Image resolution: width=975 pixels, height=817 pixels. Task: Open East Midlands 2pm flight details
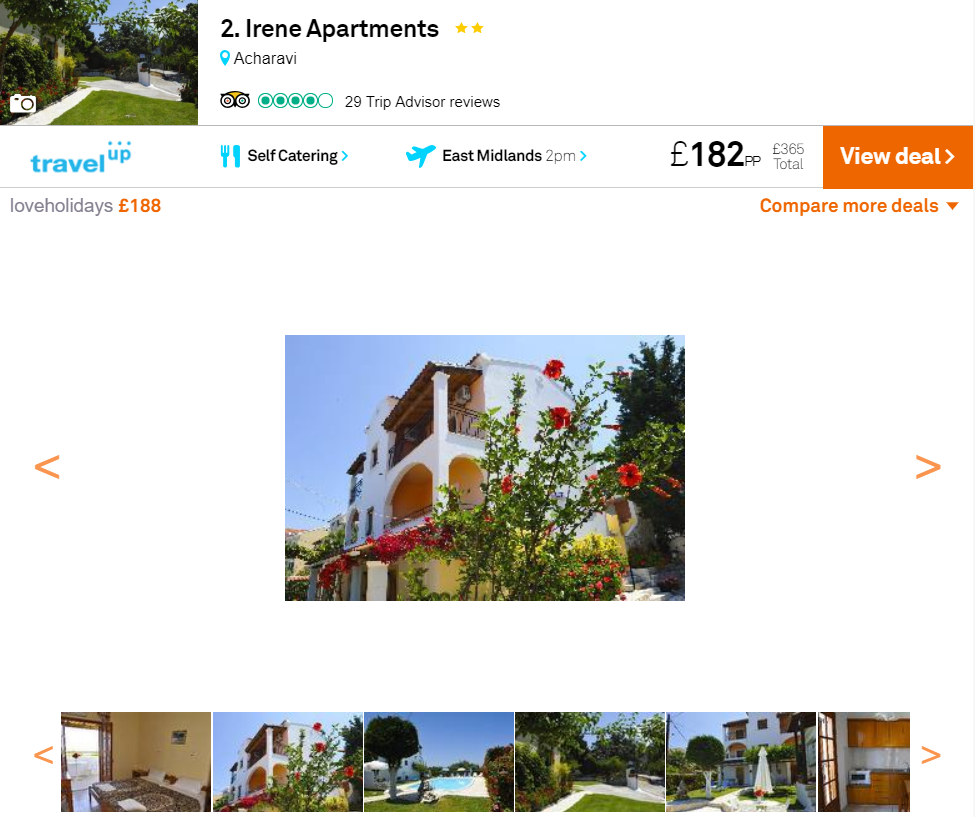point(514,156)
